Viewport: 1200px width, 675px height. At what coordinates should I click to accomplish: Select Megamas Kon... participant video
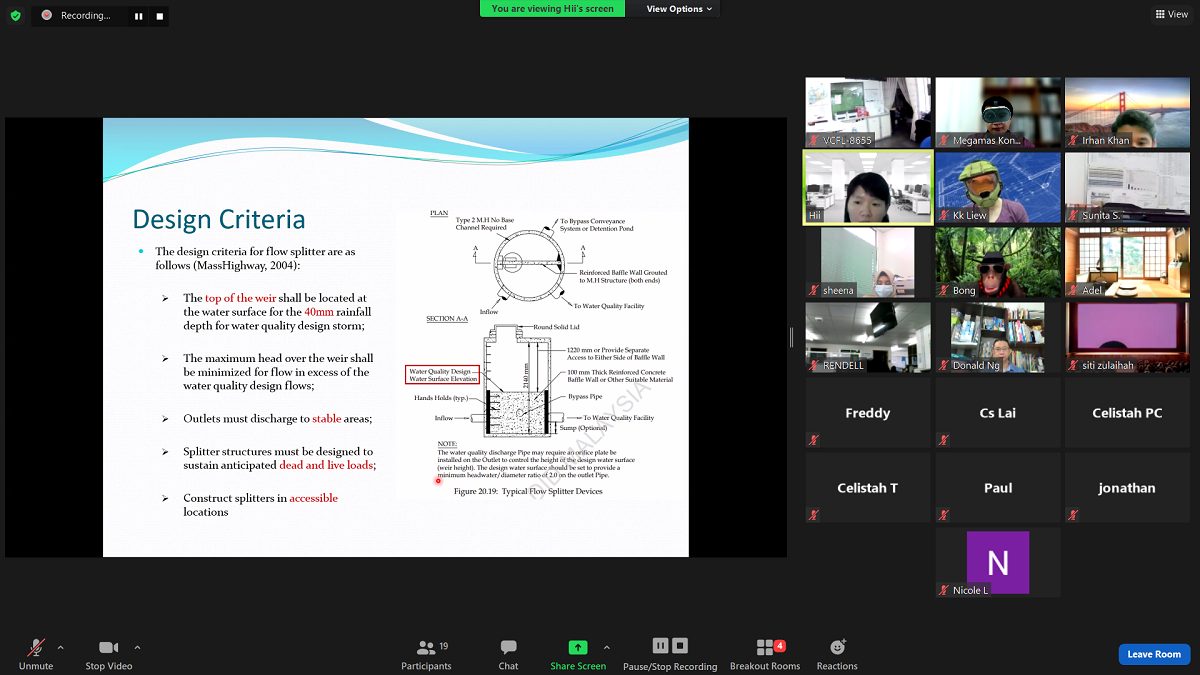(x=998, y=113)
